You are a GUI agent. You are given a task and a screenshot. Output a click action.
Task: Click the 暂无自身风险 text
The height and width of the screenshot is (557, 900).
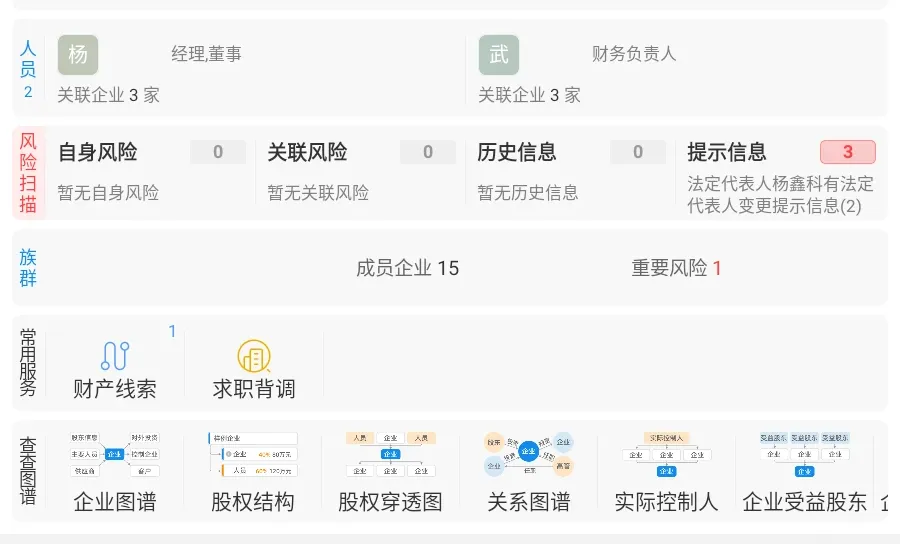point(108,192)
